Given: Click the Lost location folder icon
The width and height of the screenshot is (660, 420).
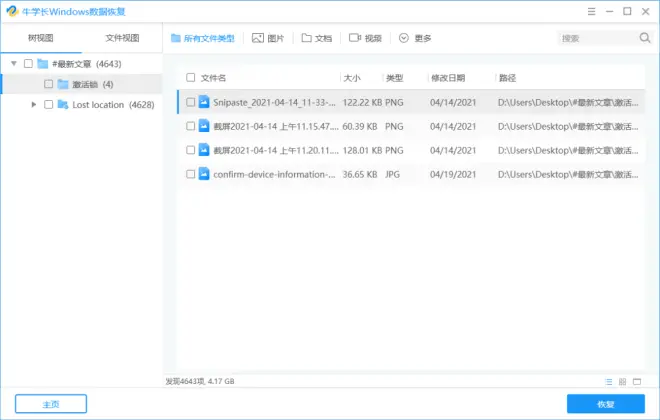Looking at the screenshot, I should tap(63, 104).
